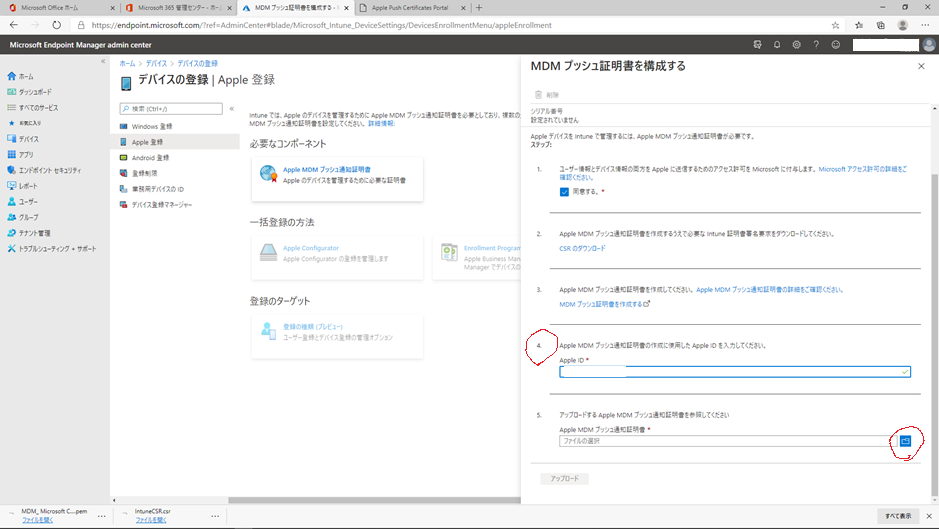
Task: Click the panel vertical scrollbar
Action: point(935,334)
